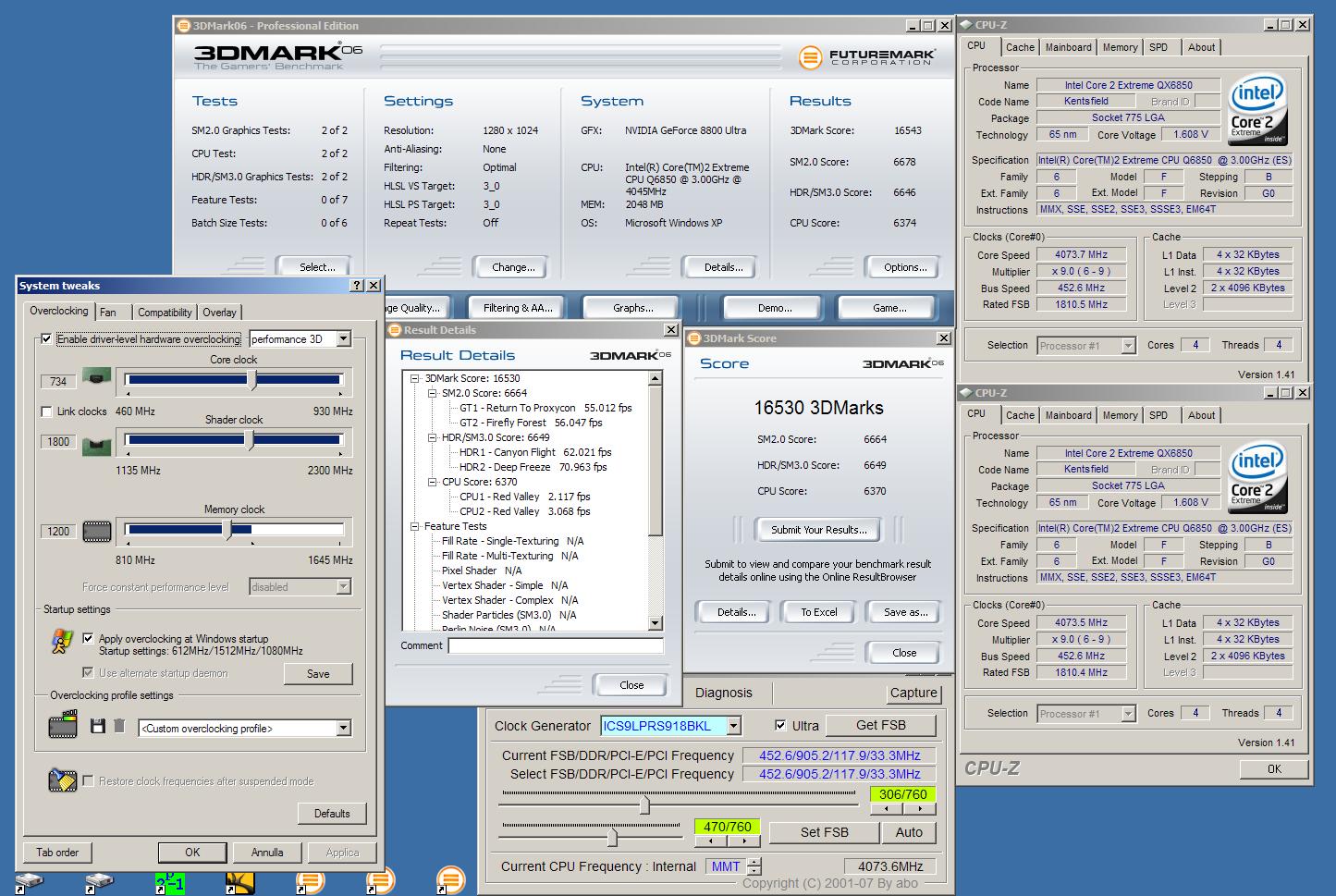
Task: Click the 470/760 slider handle
Action: click(x=612, y=837)
